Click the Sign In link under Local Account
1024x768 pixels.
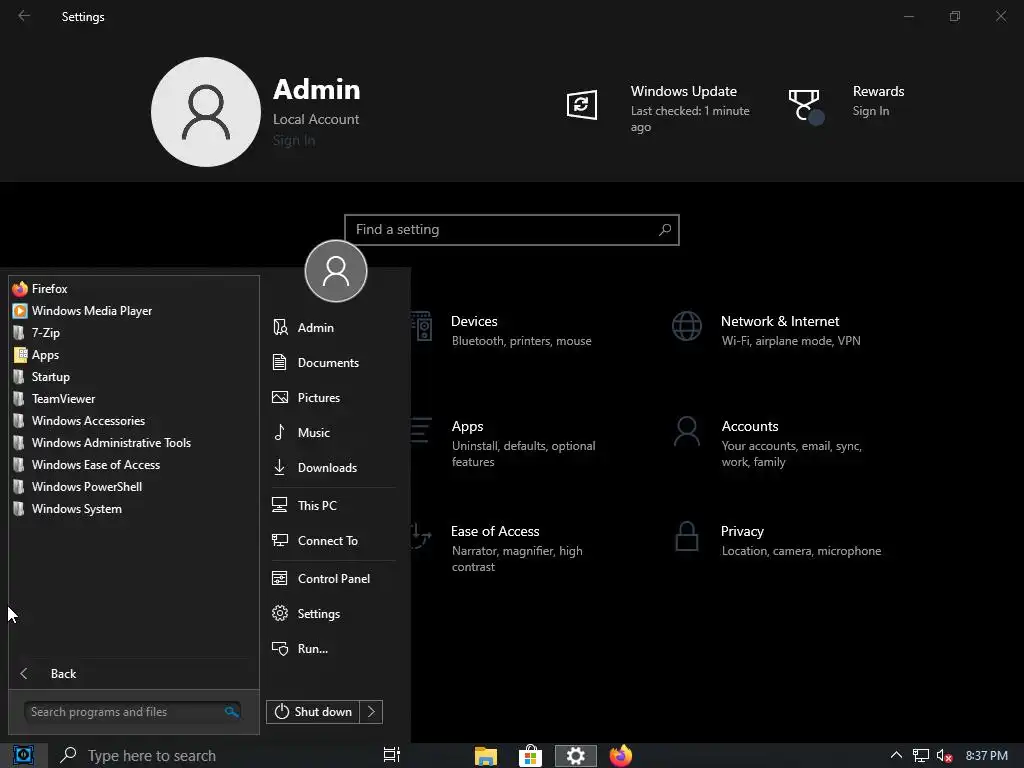294,140
